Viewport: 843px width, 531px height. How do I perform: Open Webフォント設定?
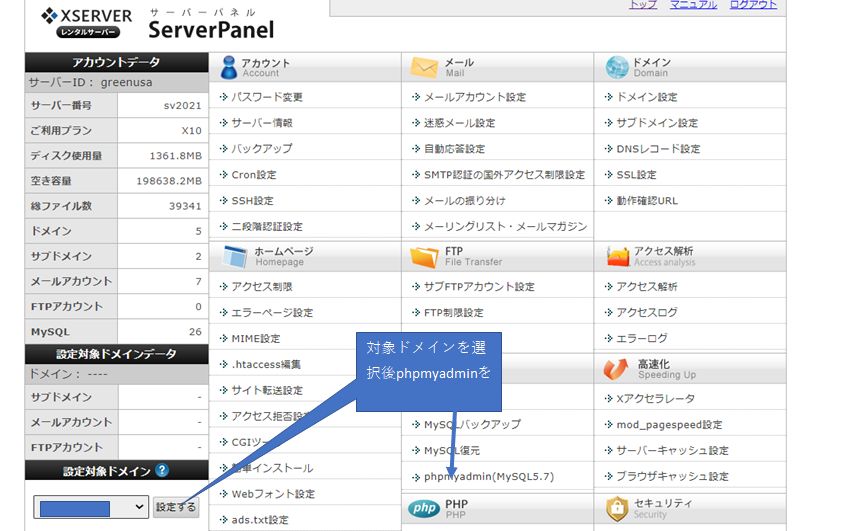[x=273, y=494]
